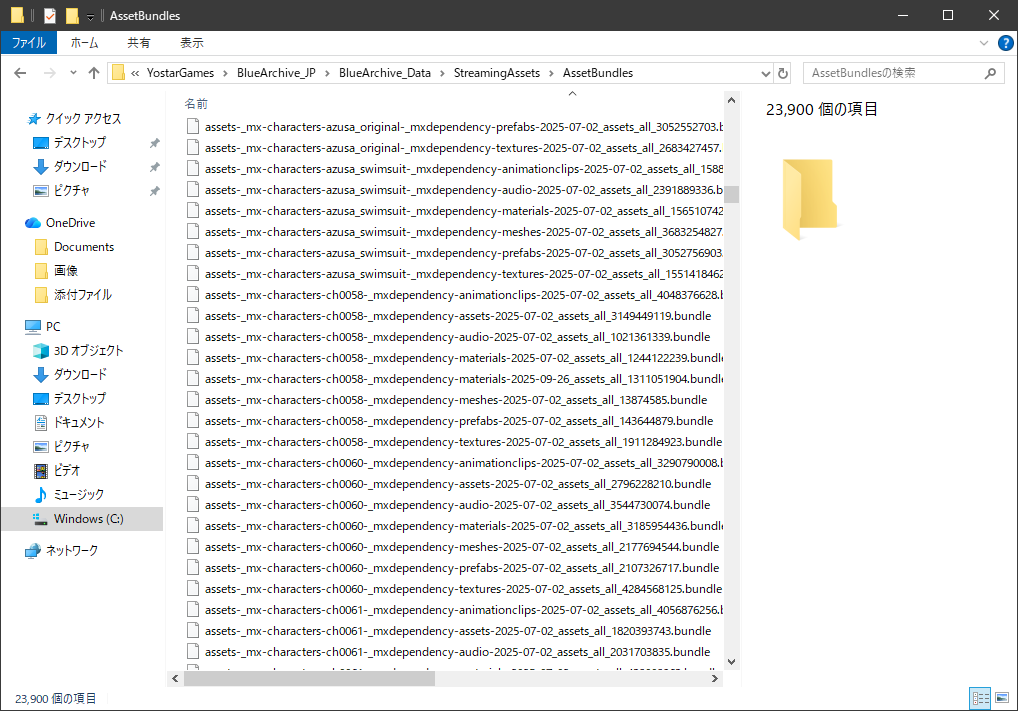1018x711 pixels.
Task: Open the ファイル menu tab
Action: [x=28, y=43]
